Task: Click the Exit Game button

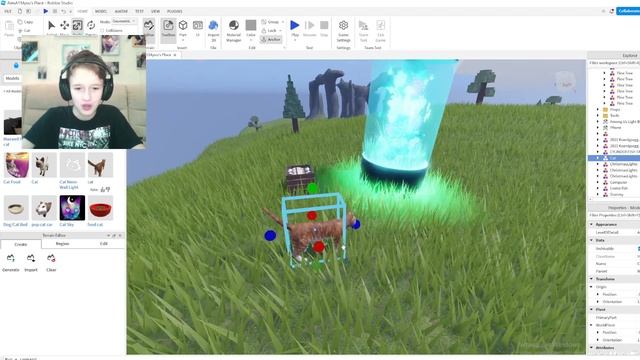Action: click(x=380, y=30)
